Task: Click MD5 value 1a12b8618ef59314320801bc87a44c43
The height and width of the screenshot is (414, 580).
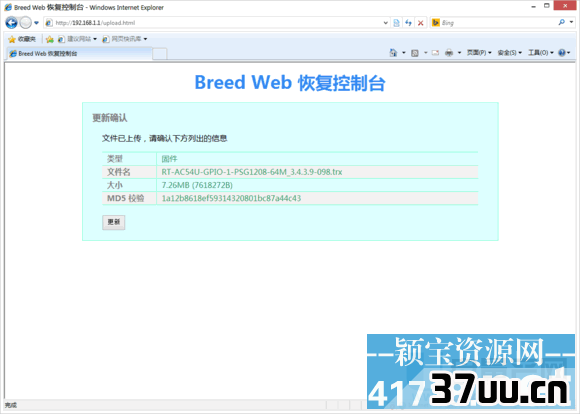Action: [x=231, y=198]
